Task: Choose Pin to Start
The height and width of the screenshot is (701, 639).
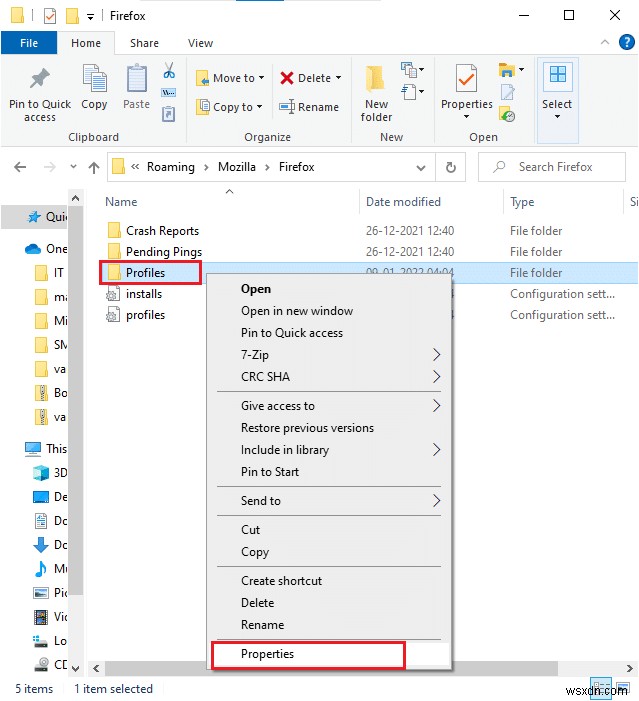Action: pyautogui.click(x=329, y=472)
